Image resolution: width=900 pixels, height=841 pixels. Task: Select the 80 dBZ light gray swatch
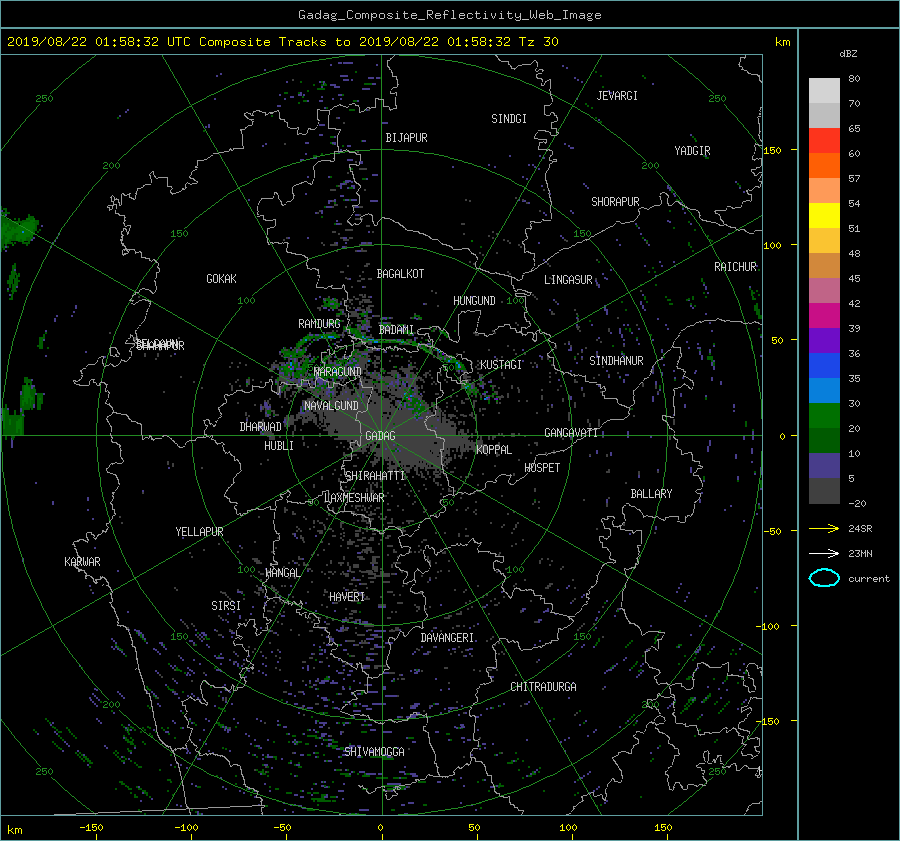(824, 90)
